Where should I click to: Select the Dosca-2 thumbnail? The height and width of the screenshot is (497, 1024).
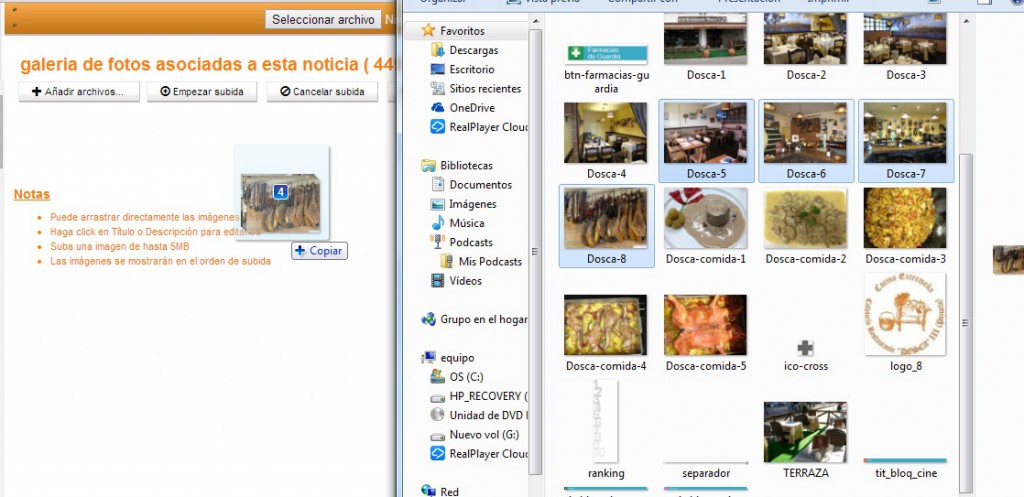point(805,39)
